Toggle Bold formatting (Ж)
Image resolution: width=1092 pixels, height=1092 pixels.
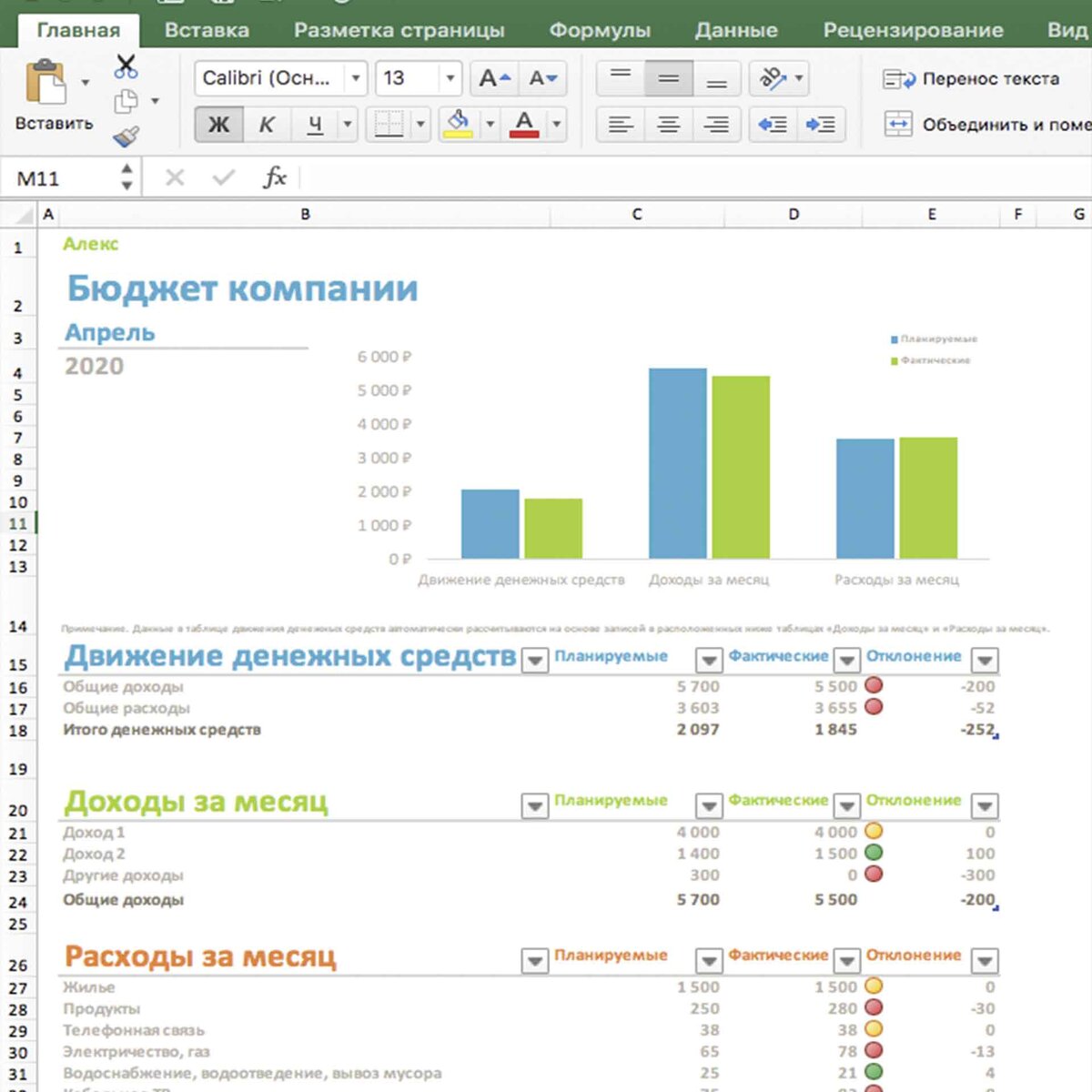pos(218,125)
